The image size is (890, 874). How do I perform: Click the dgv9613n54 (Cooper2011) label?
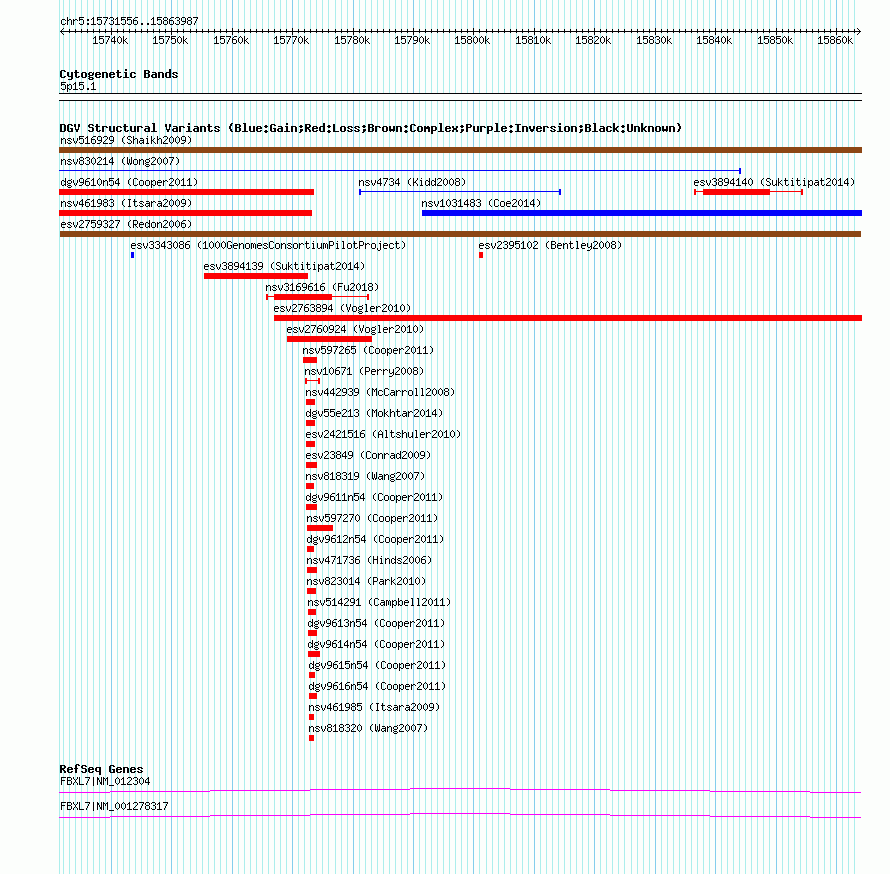pyautogui.click(x=376, y=623)
